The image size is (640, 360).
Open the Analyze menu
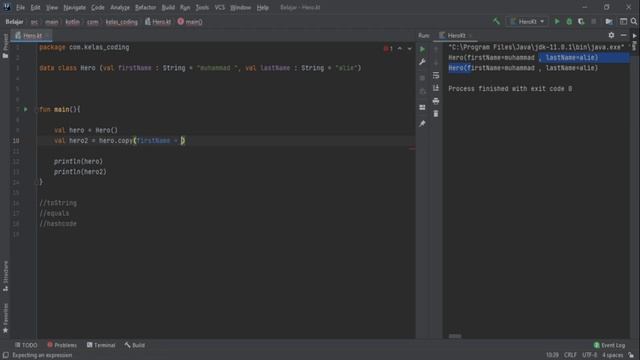pyautogui.click(x=120, y=7)
